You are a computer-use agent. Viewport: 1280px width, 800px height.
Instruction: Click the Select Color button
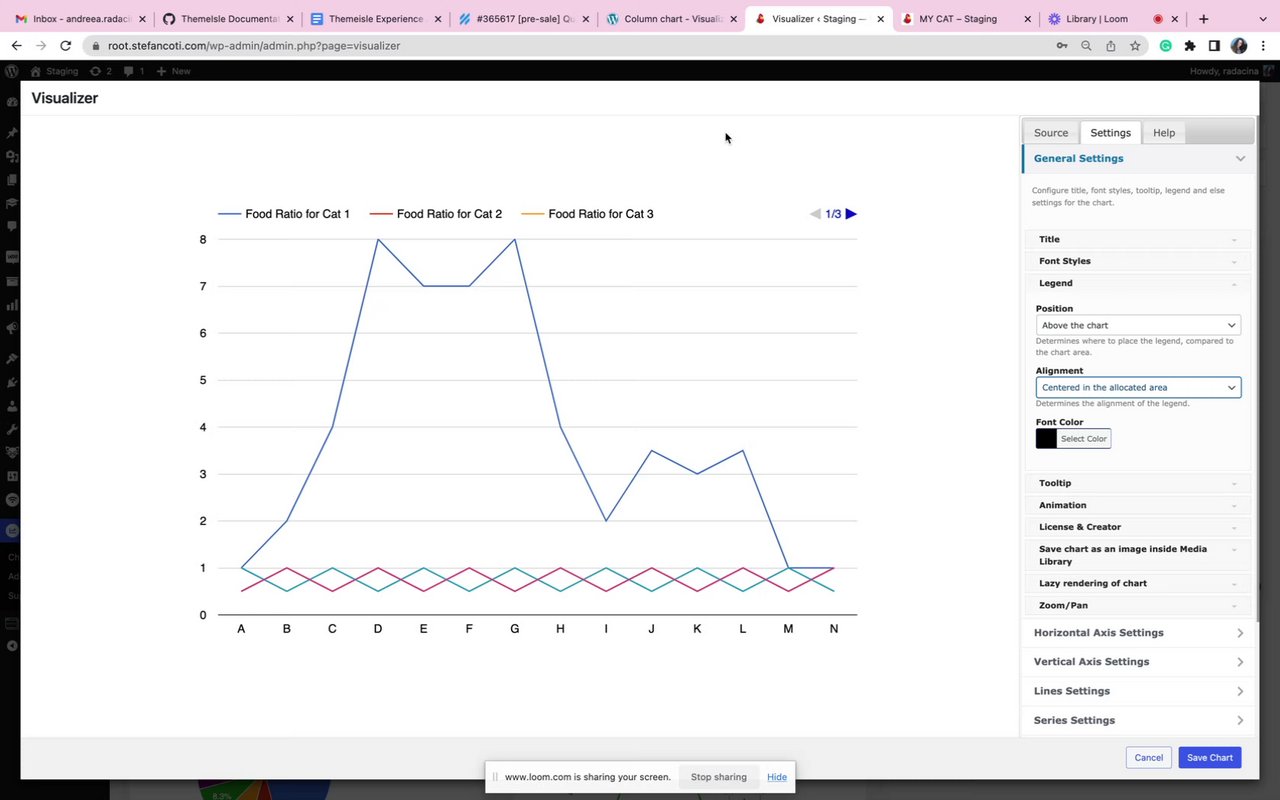(x=1084, y=438)
